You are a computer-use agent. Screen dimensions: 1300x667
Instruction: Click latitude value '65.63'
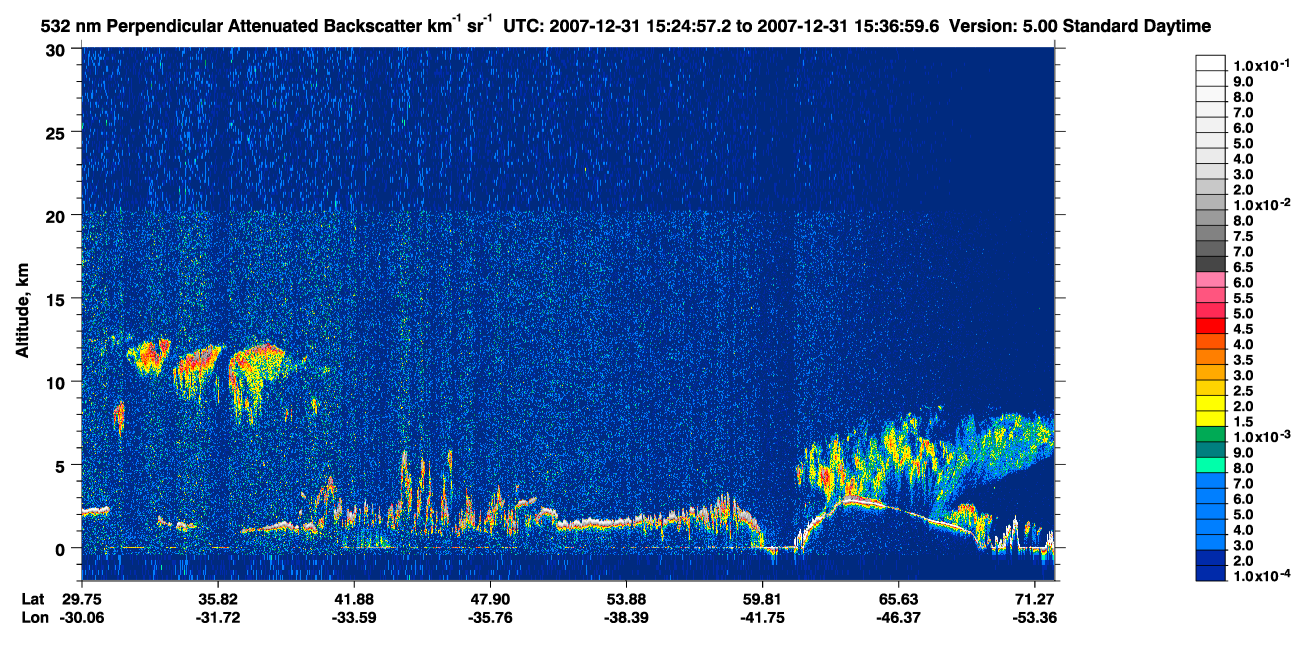[x=898, y=599]
